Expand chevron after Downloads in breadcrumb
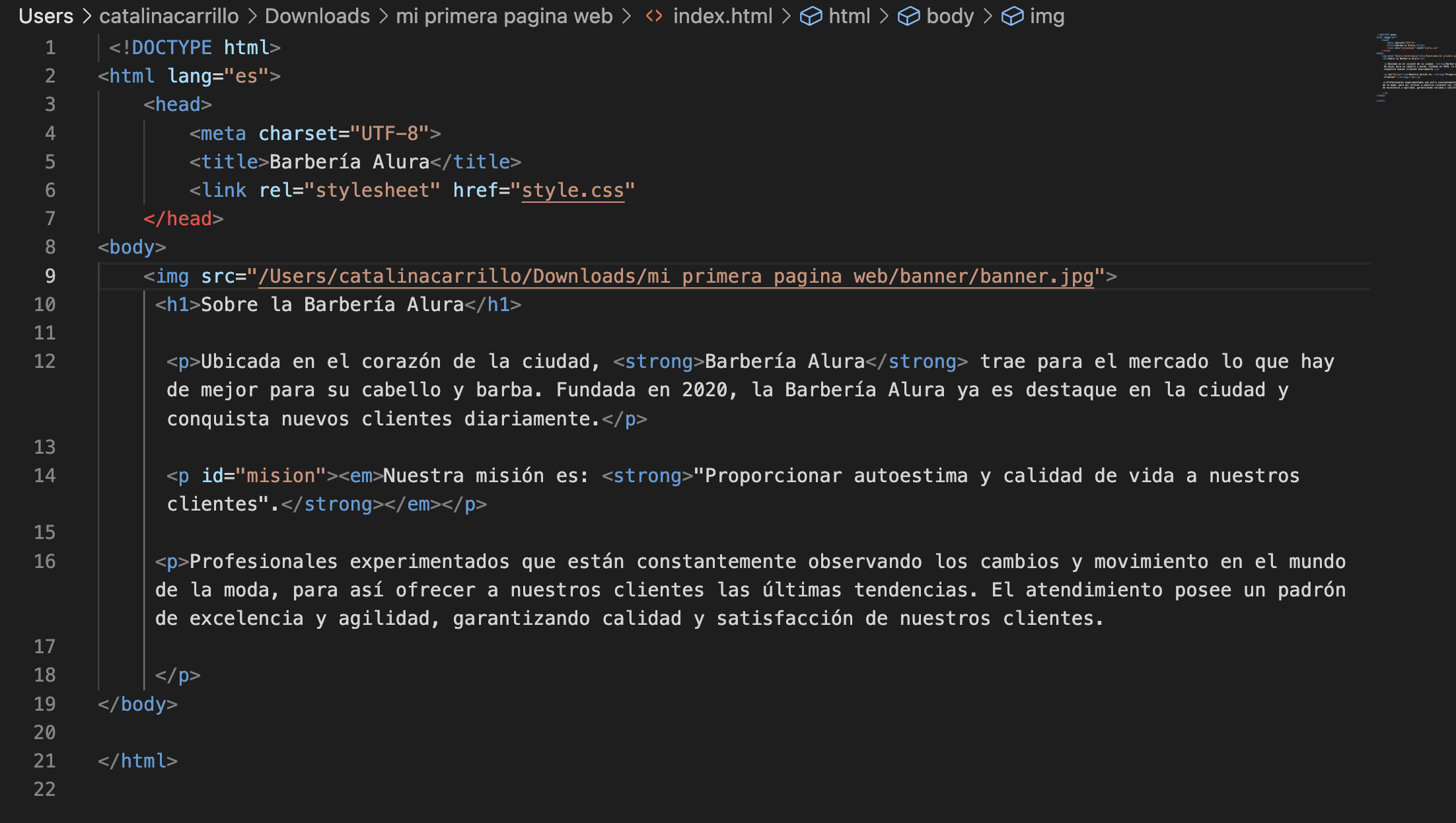The width and height of the screenshot is (1456, 823). tap(383, 16)
